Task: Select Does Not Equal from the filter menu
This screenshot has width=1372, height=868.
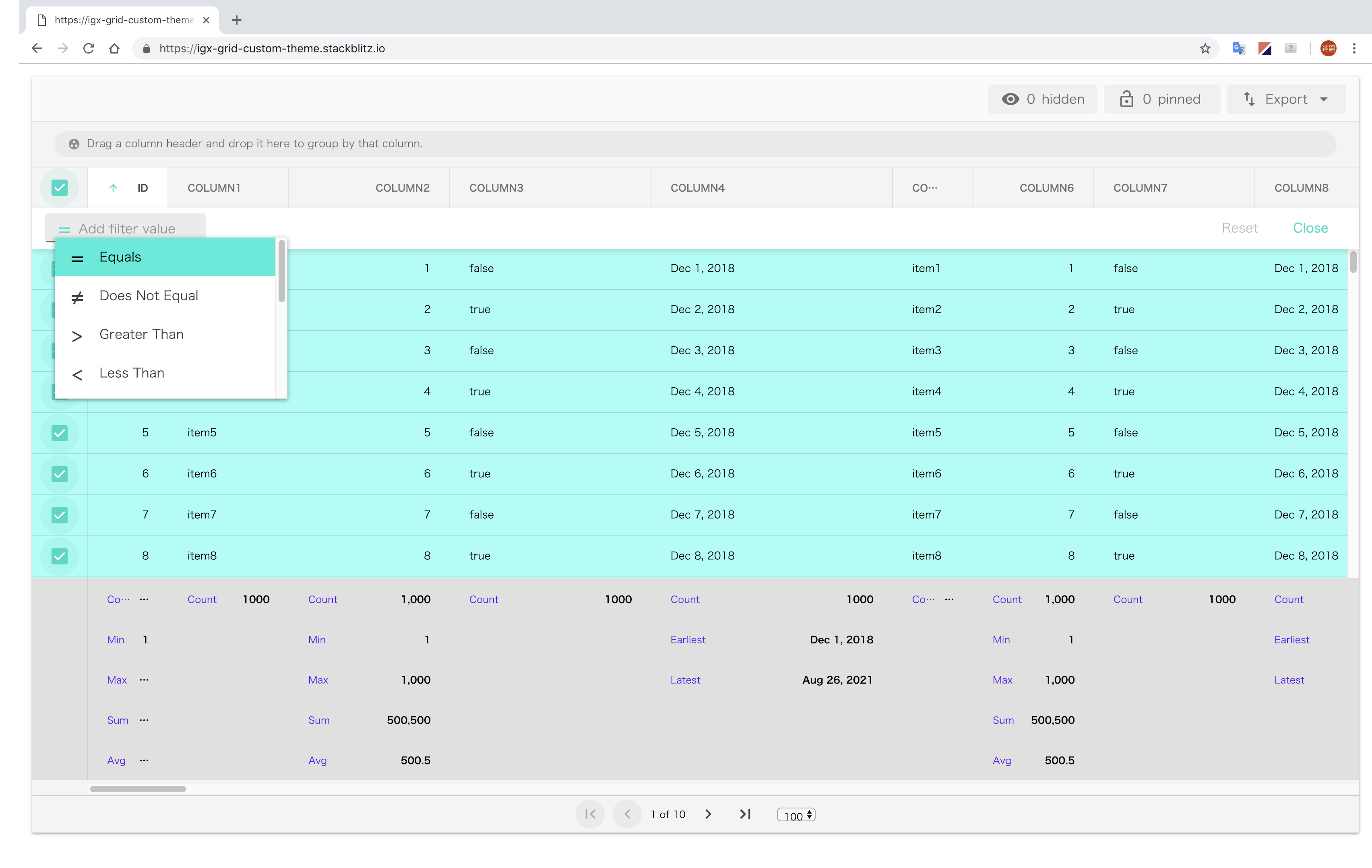Action: pyautogui.click(x=148, y=295)
